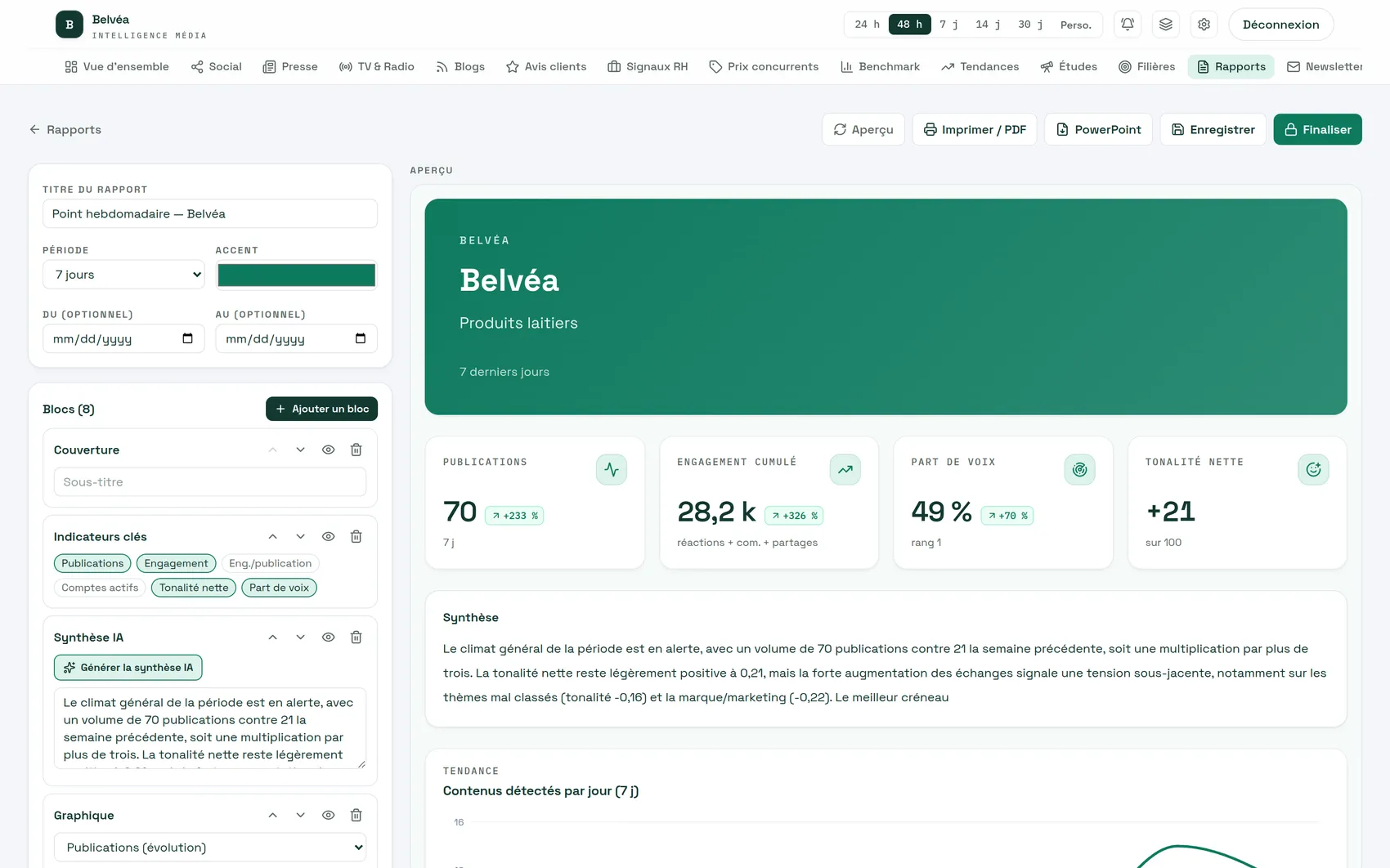This screenshot has height=868, width=1390.
Task: Click the Finaliser button
Action: (x=1318, y=129)
